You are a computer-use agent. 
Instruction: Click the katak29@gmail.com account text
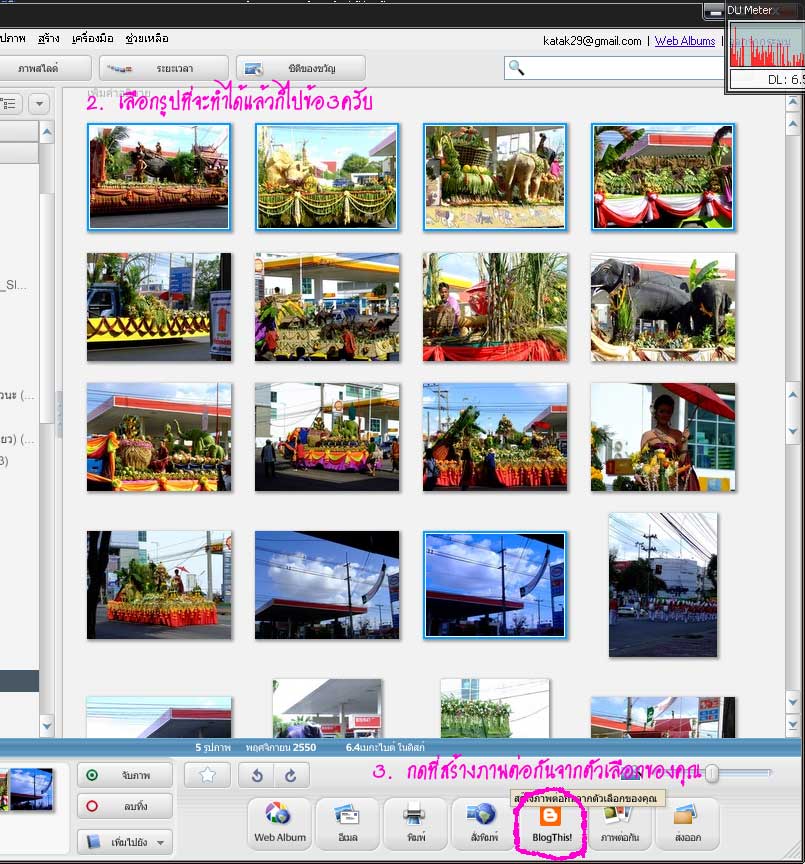(x=592, y=41)
